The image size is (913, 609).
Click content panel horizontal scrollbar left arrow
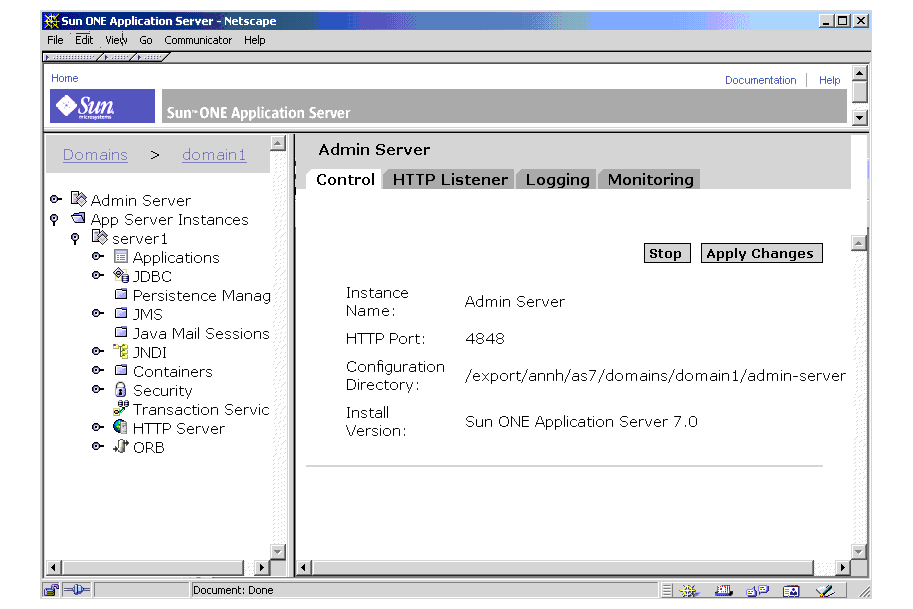(x=303, y=567)
